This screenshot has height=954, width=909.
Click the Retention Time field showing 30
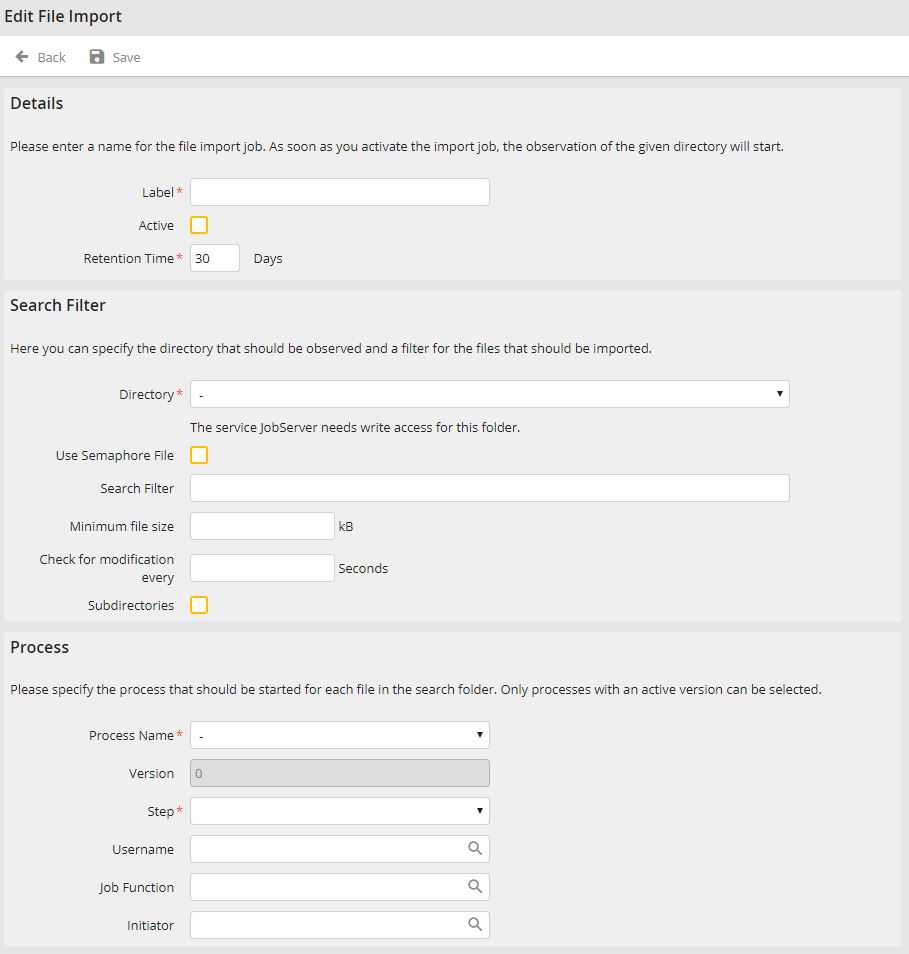(x=215, y=258)
